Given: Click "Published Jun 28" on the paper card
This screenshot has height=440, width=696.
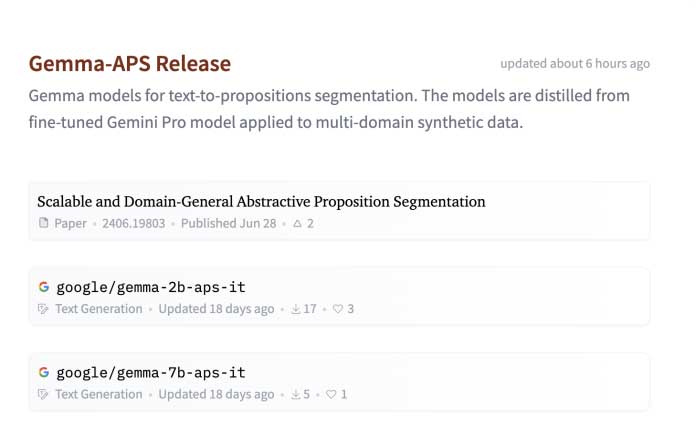Looking at the screenshot, I should 228,223.
